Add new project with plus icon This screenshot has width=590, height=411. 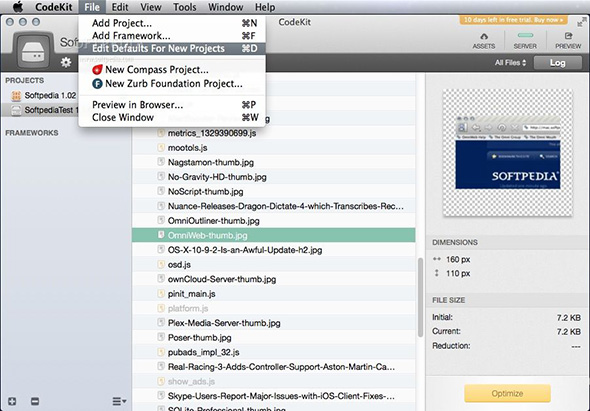tap(12, 401)
